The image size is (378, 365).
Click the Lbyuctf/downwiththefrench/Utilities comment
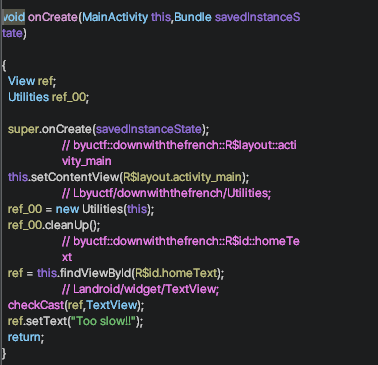[167, 193]
